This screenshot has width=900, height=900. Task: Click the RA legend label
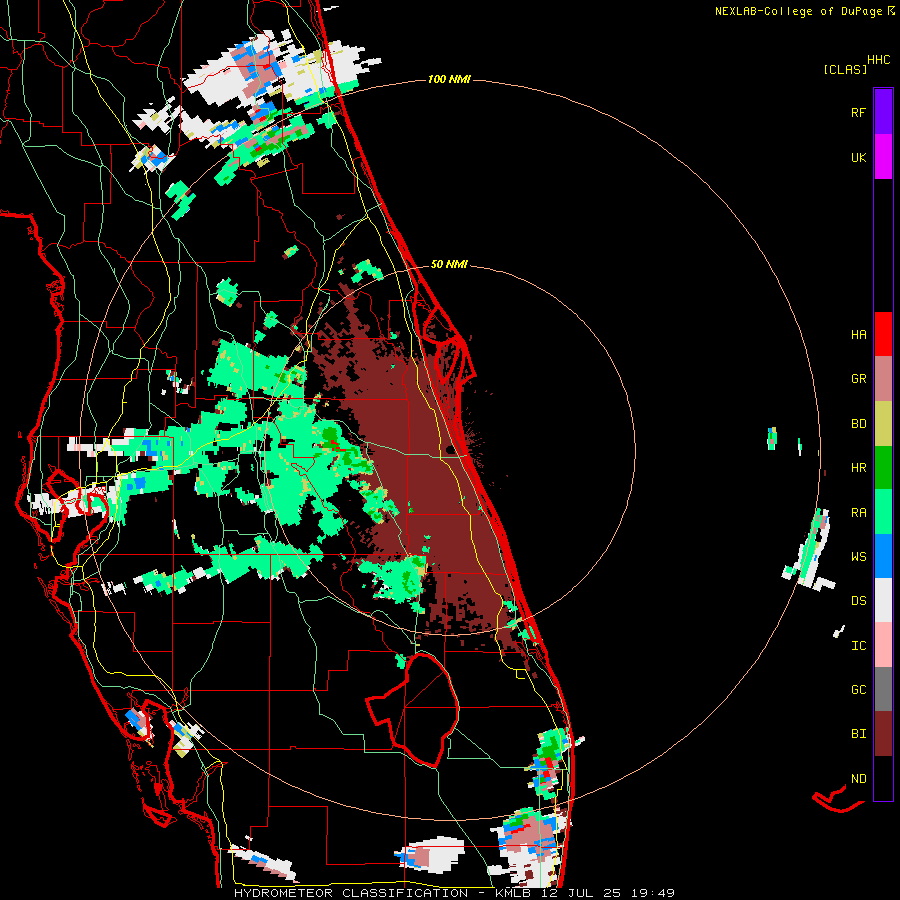point(858,513)
